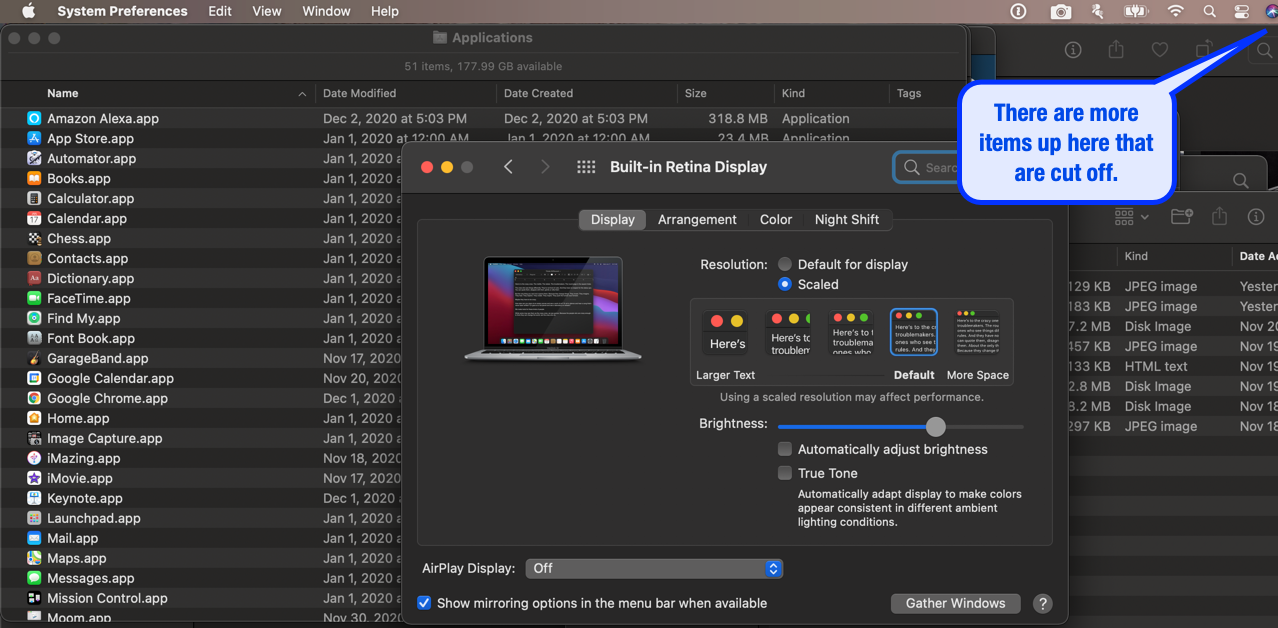Go back in System Preferences
Screen dimensions: 1278x628
(x=508, y=167)
